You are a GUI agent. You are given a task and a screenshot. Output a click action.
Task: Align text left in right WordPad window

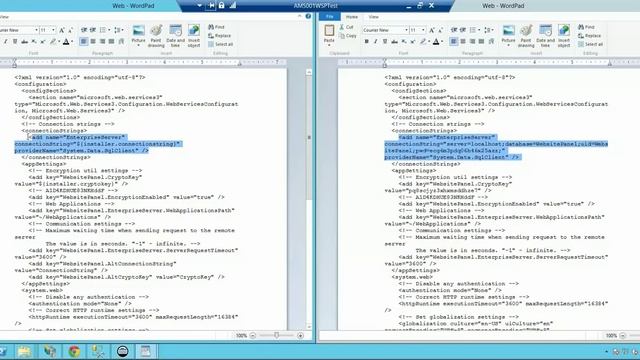coord(453,41)
